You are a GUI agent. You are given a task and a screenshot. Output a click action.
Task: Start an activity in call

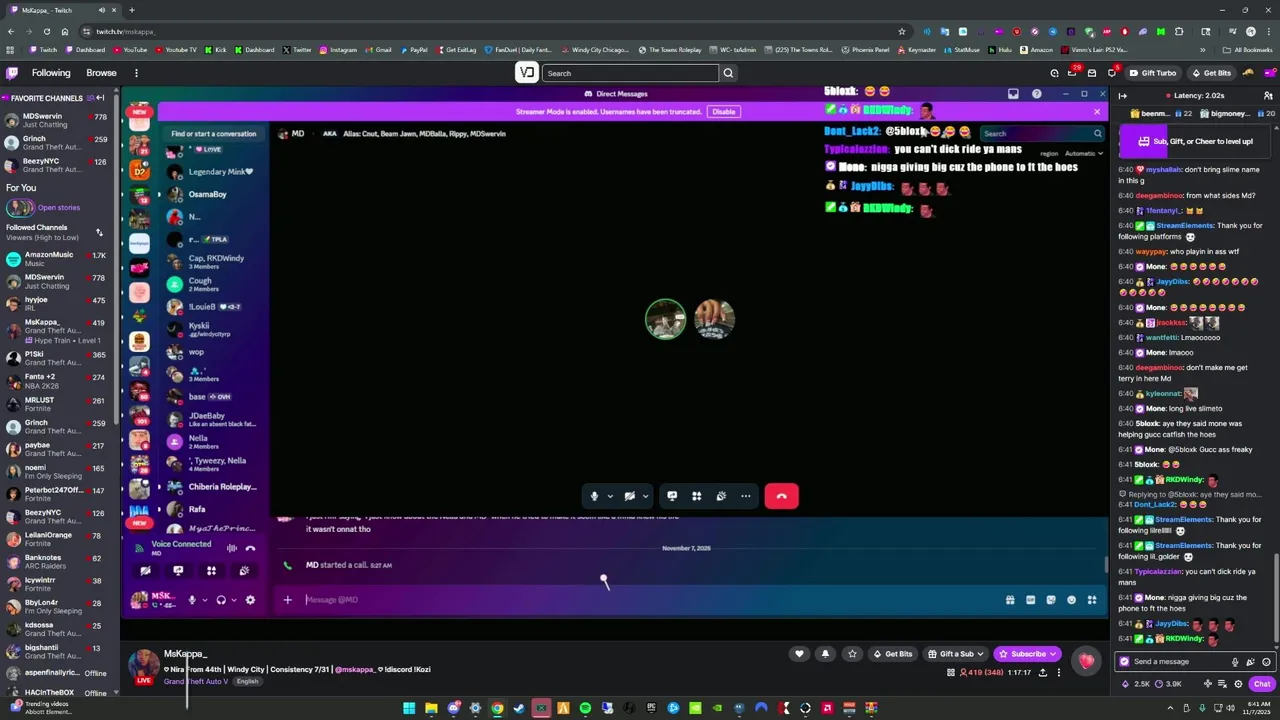pos(696,496)
